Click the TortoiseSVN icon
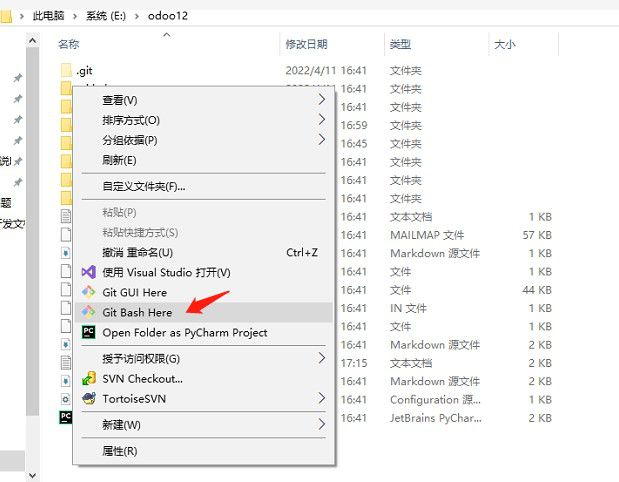 click(88, 398)
